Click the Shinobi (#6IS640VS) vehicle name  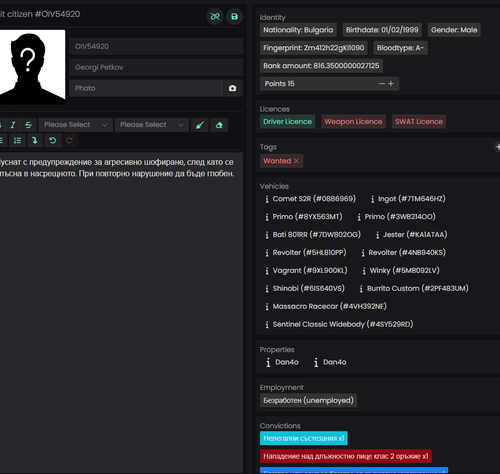309,288
